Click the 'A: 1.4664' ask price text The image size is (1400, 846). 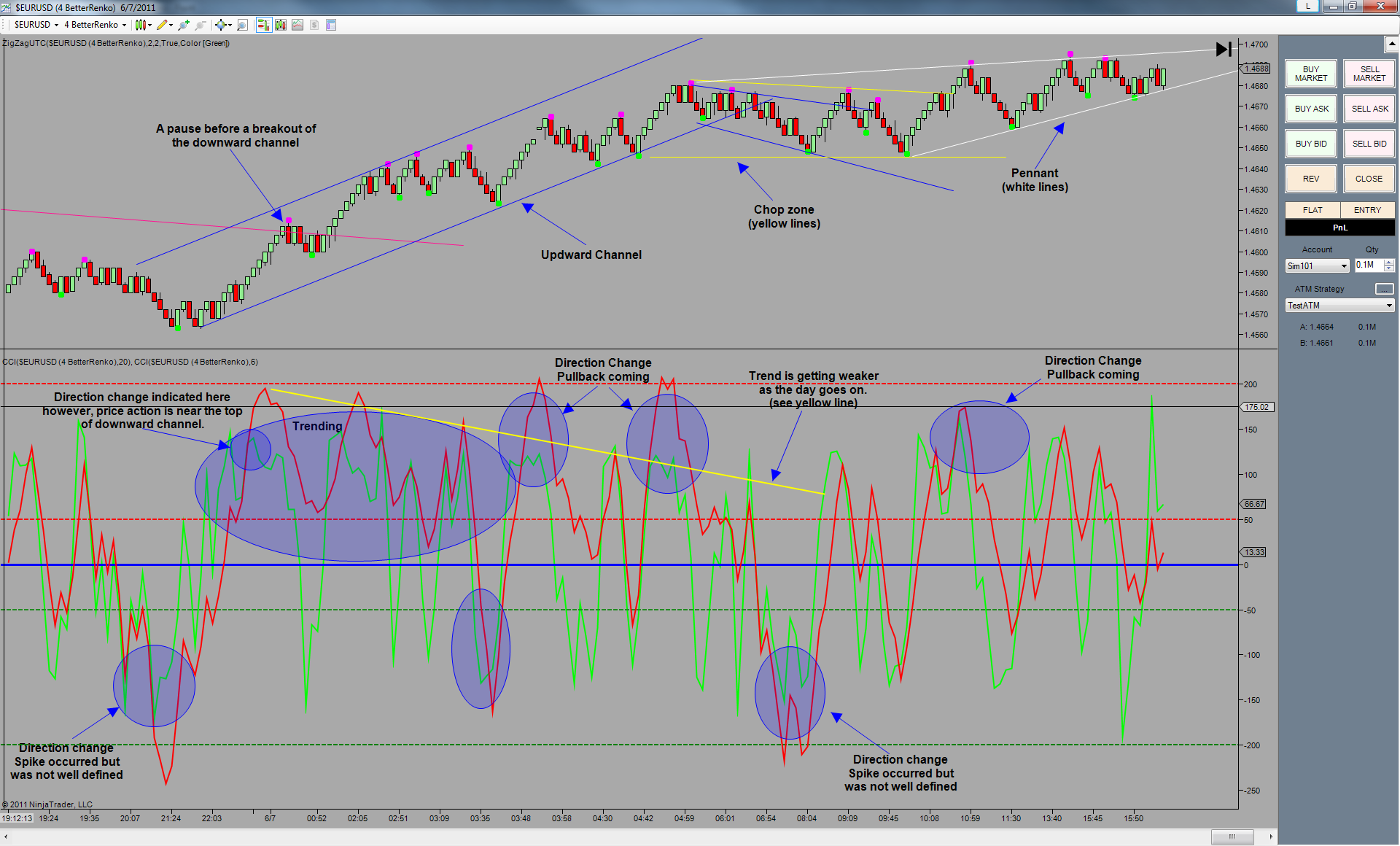[x=1316, y=327]
